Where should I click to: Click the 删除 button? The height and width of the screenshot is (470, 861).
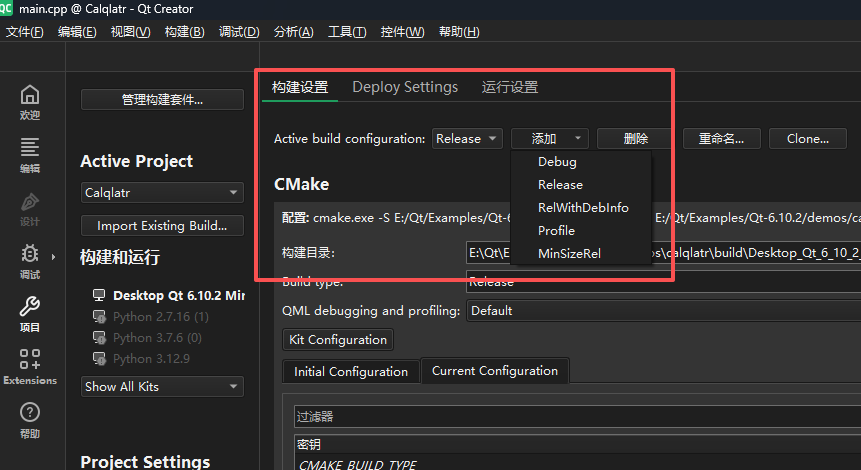tap(635, 139)
